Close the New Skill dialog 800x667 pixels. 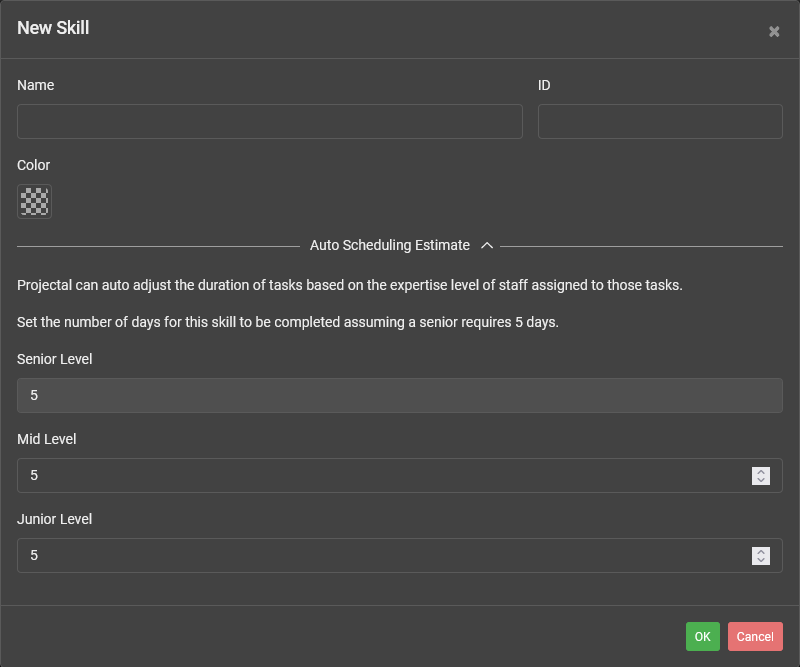tap(774, 30)
